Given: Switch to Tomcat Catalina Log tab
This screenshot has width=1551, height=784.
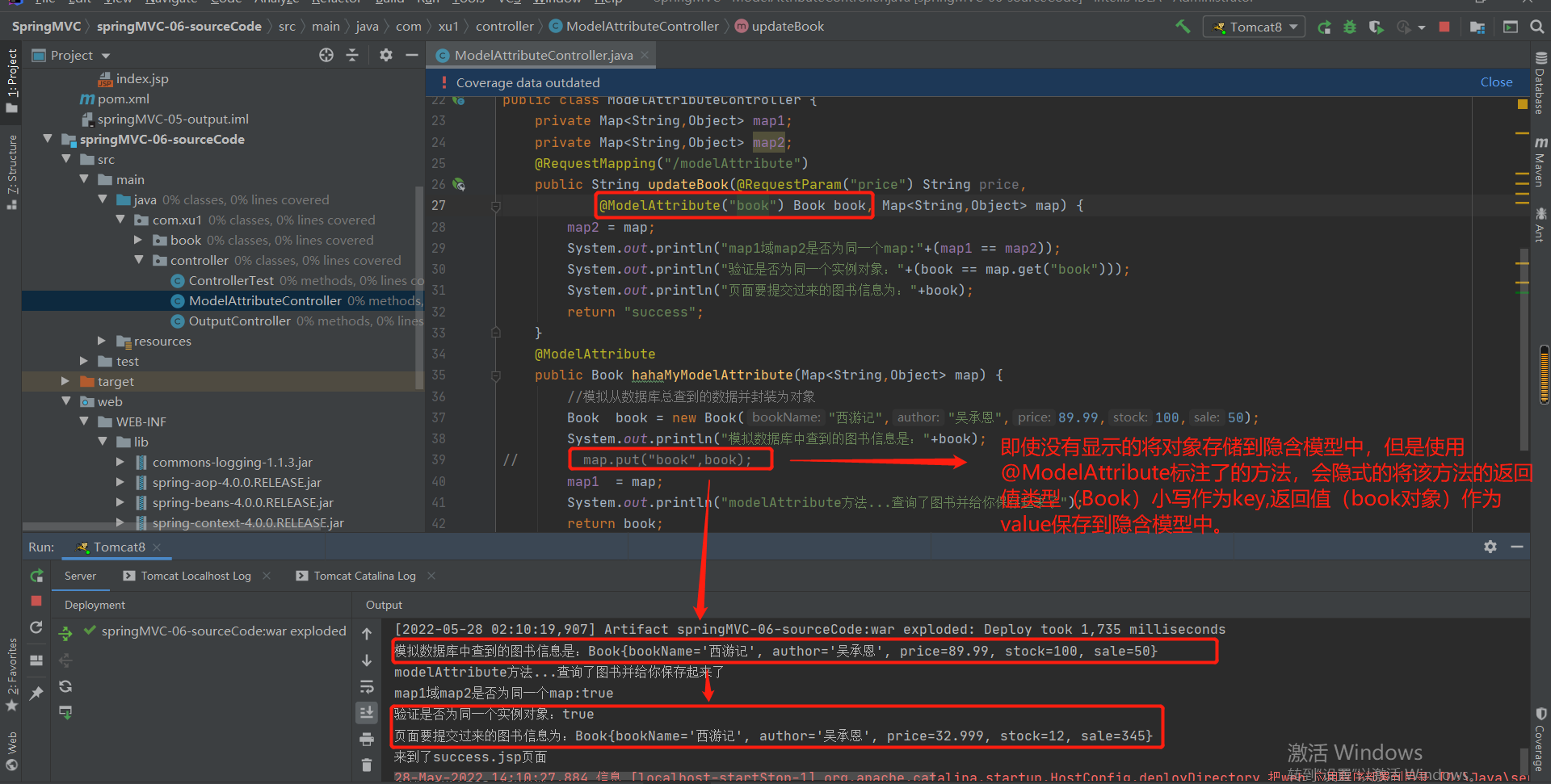Looking at the screenshot, I should point(355,576).
